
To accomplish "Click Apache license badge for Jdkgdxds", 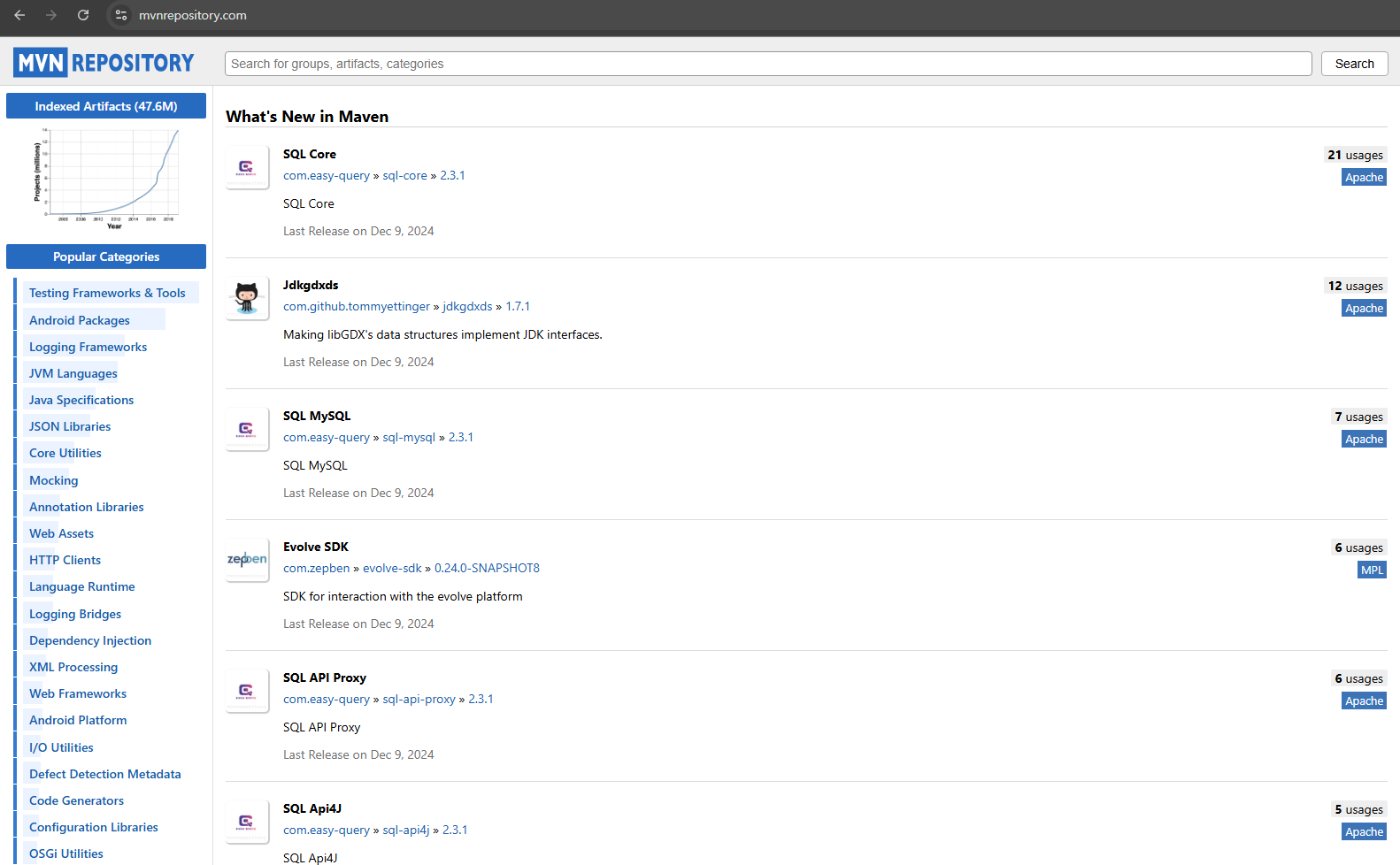I will click(1364, 308).
